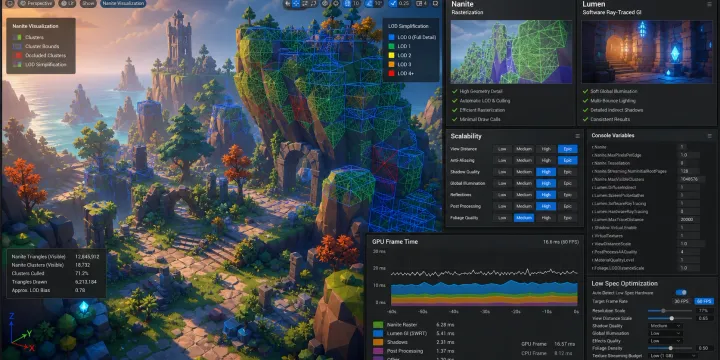The width and height of the screenshot is (720, 360).
Task: Toggle Auto-Detect Low Spec Hardware switch
Action: (681, 292)
